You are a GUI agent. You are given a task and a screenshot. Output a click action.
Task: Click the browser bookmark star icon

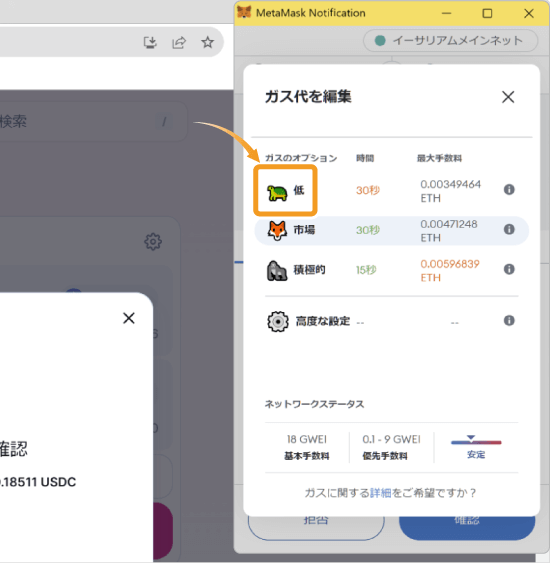tap(208, 42)
